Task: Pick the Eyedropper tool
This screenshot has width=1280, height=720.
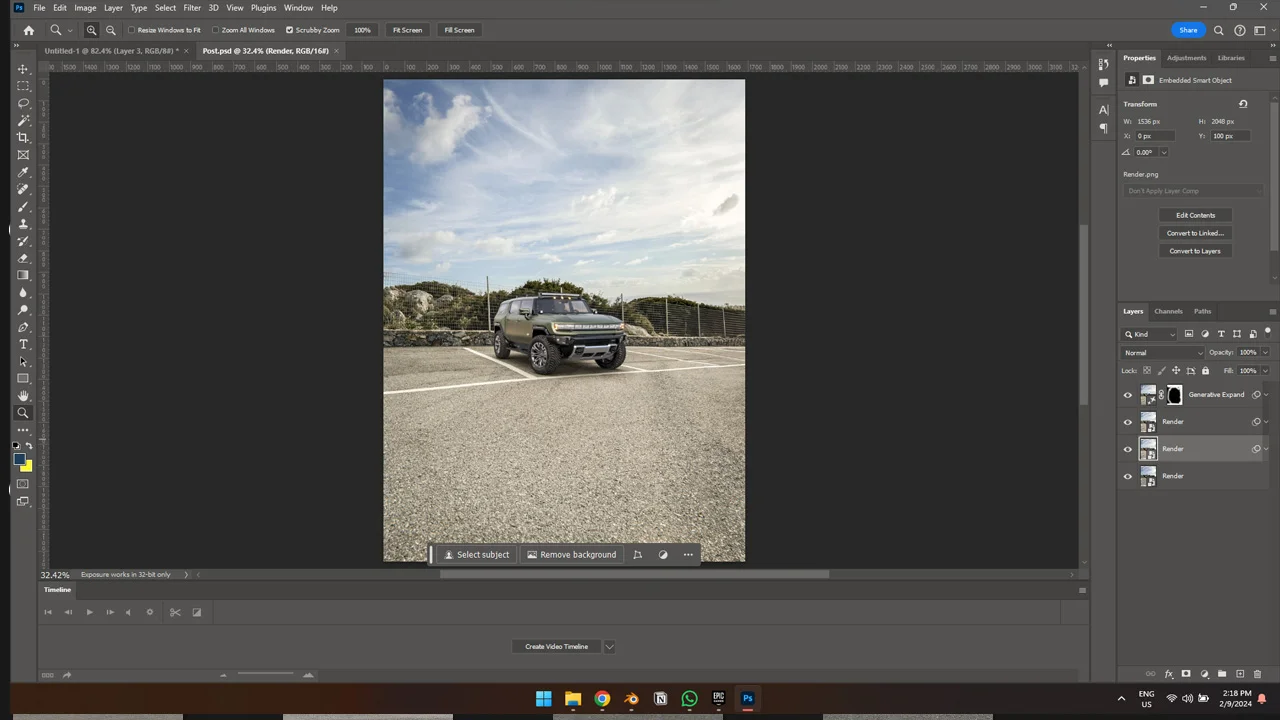Action: point(23,172)
